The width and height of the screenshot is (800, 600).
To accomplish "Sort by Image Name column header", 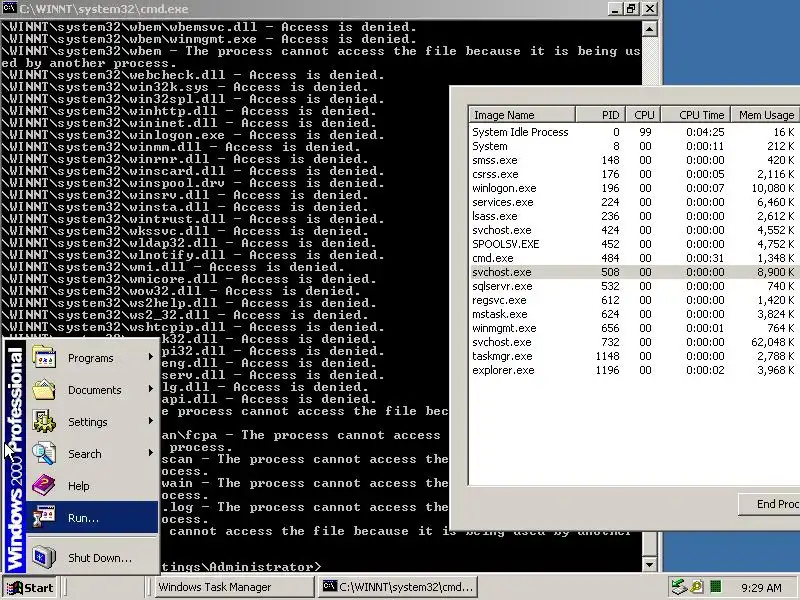I will (x=522, y=115).
